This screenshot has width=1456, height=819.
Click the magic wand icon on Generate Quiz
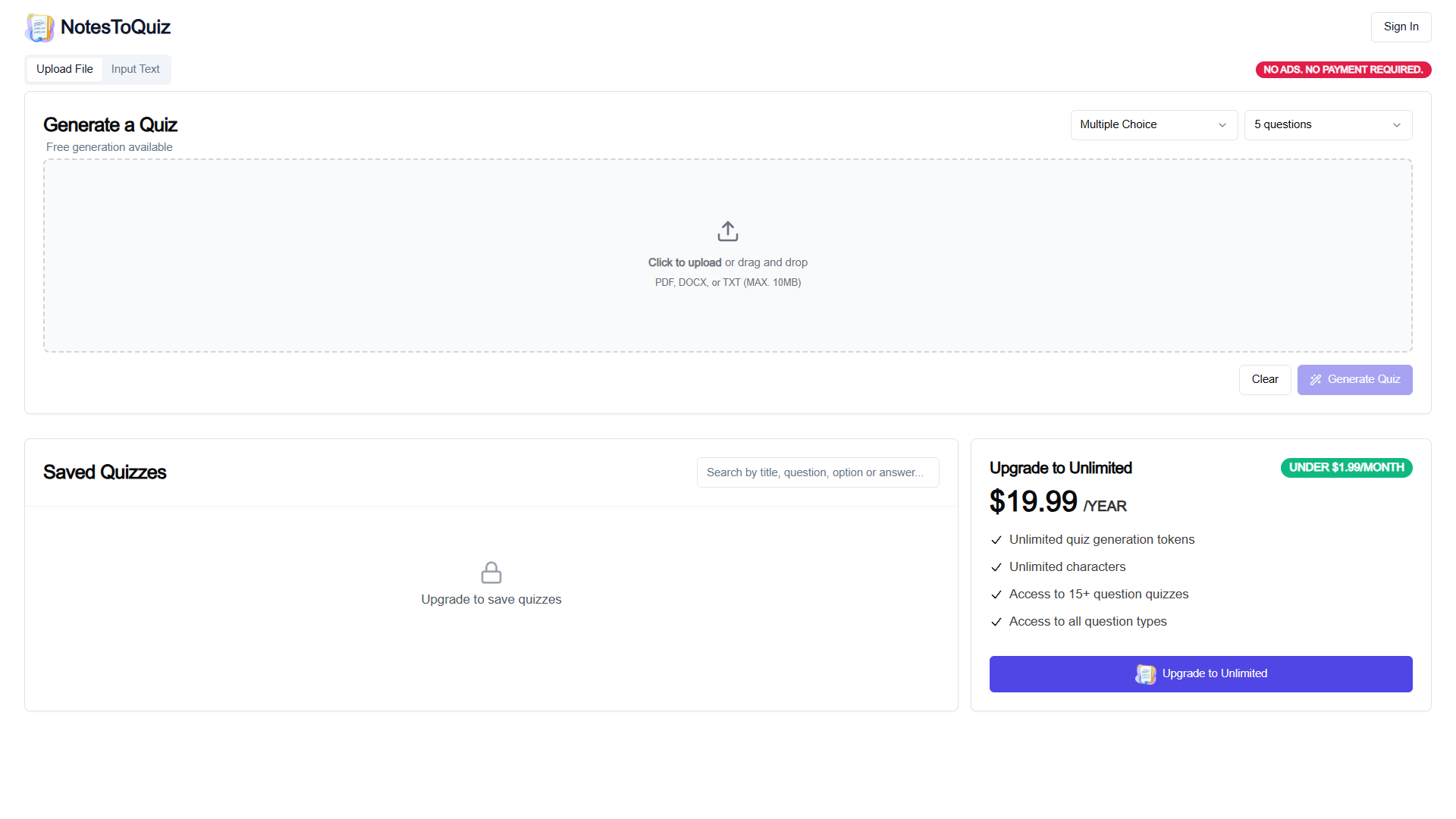[1316, 380]
